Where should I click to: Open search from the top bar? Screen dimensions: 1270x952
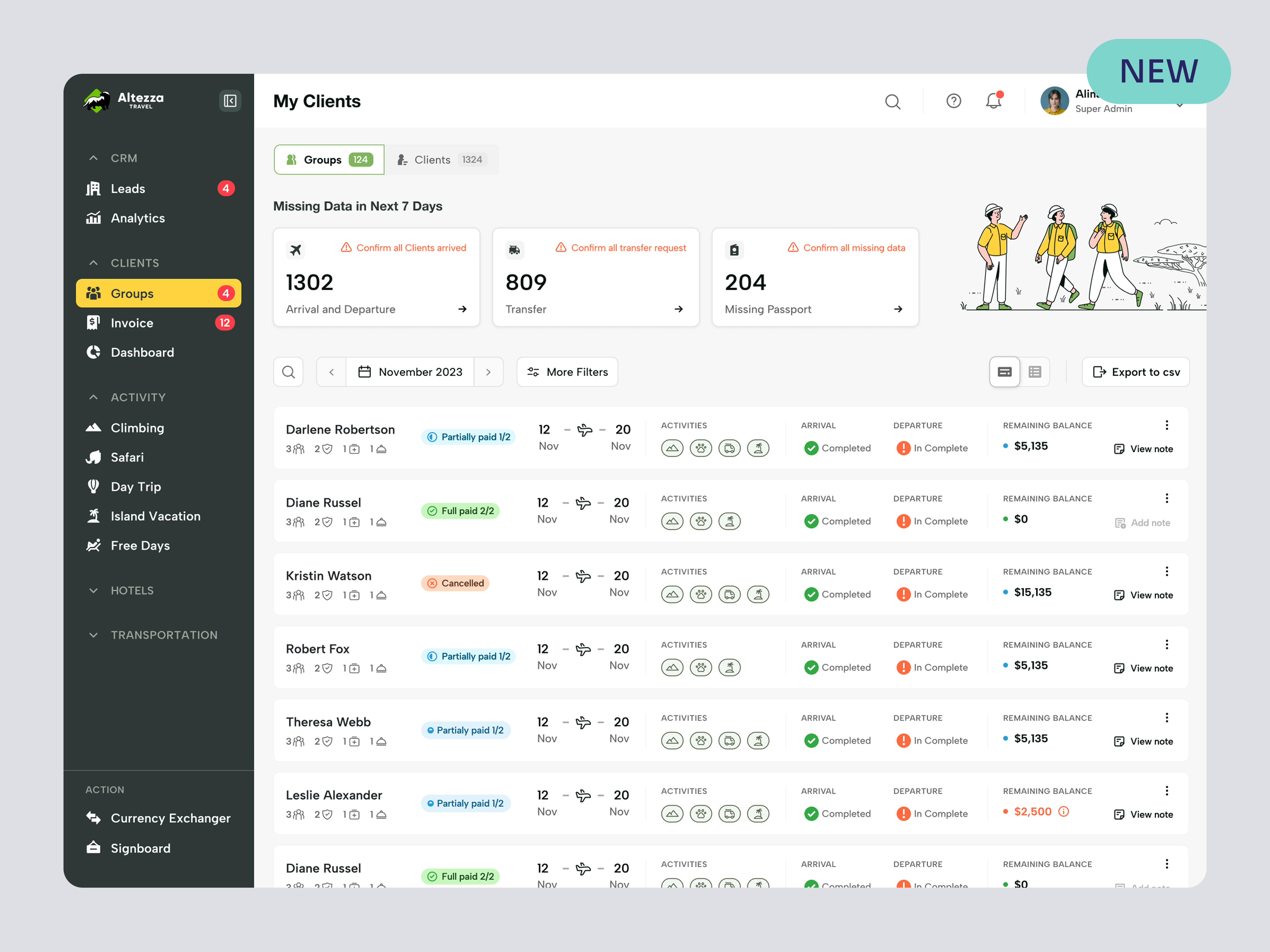pos(893,101)
